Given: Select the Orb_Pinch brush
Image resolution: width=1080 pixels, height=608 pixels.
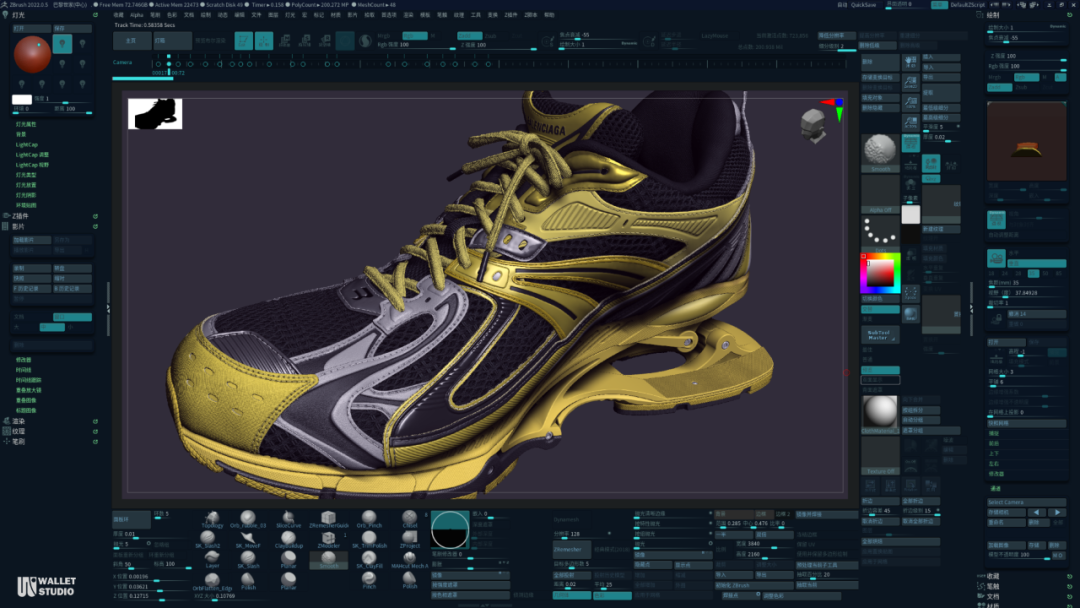Looking at the screenshot, I should click(x=369, y=518).
